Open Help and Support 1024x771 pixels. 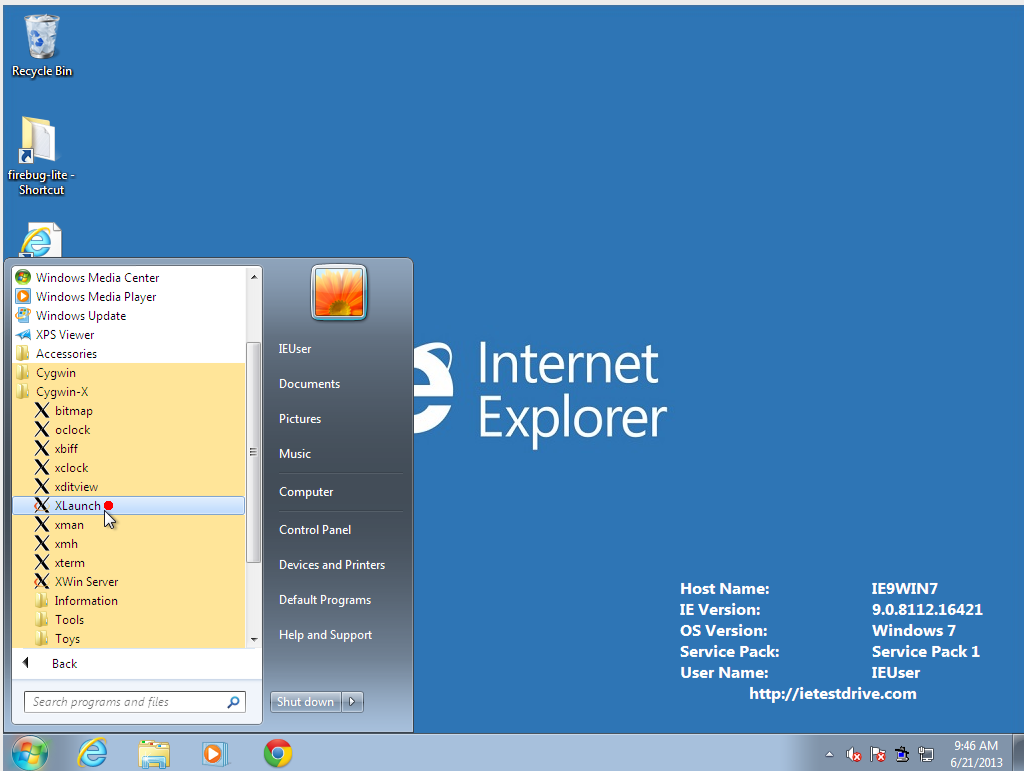[x=325, y=635]
